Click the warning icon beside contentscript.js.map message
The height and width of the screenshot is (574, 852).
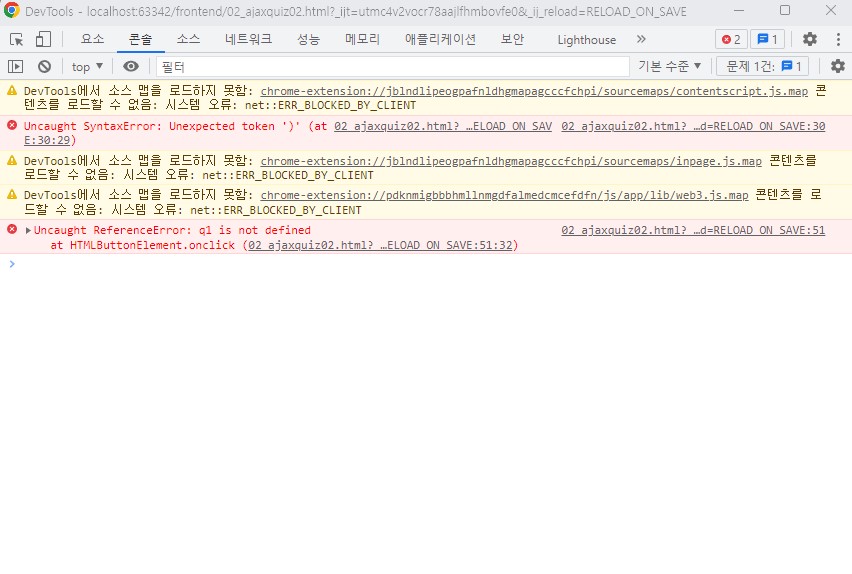(12, 91)
